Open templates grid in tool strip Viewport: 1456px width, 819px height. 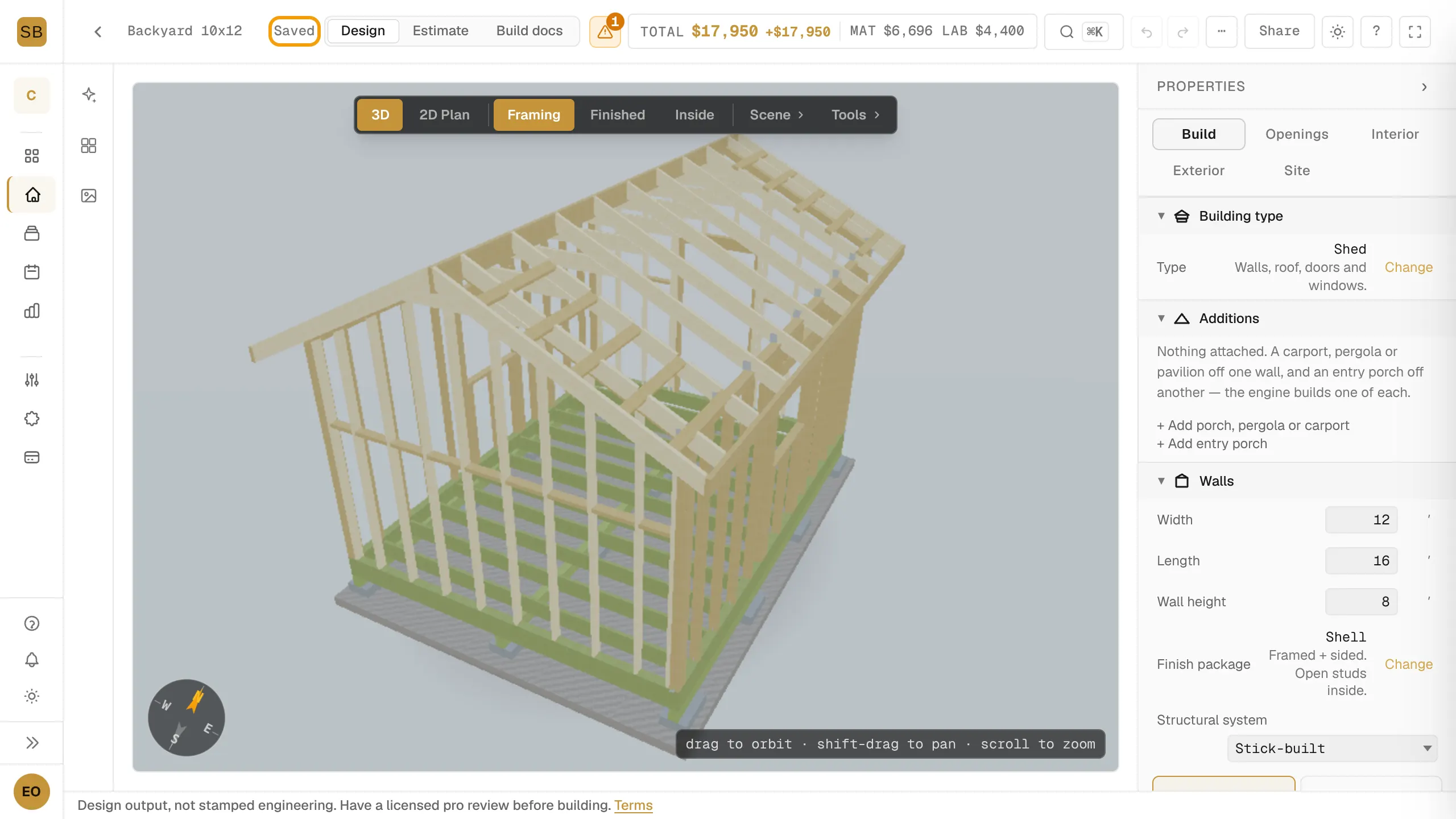(89, 146)
